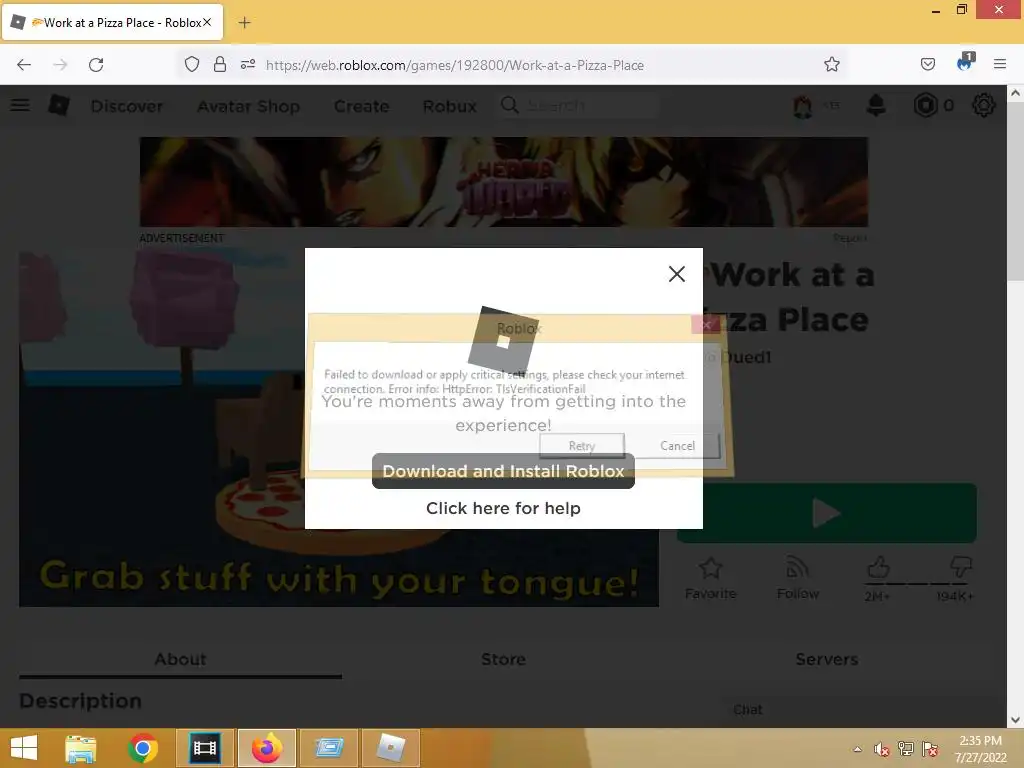Image resolution: width=1024 pixels, height=768 pixels.
Task: View site security via padlock icon
Action: 220,64
